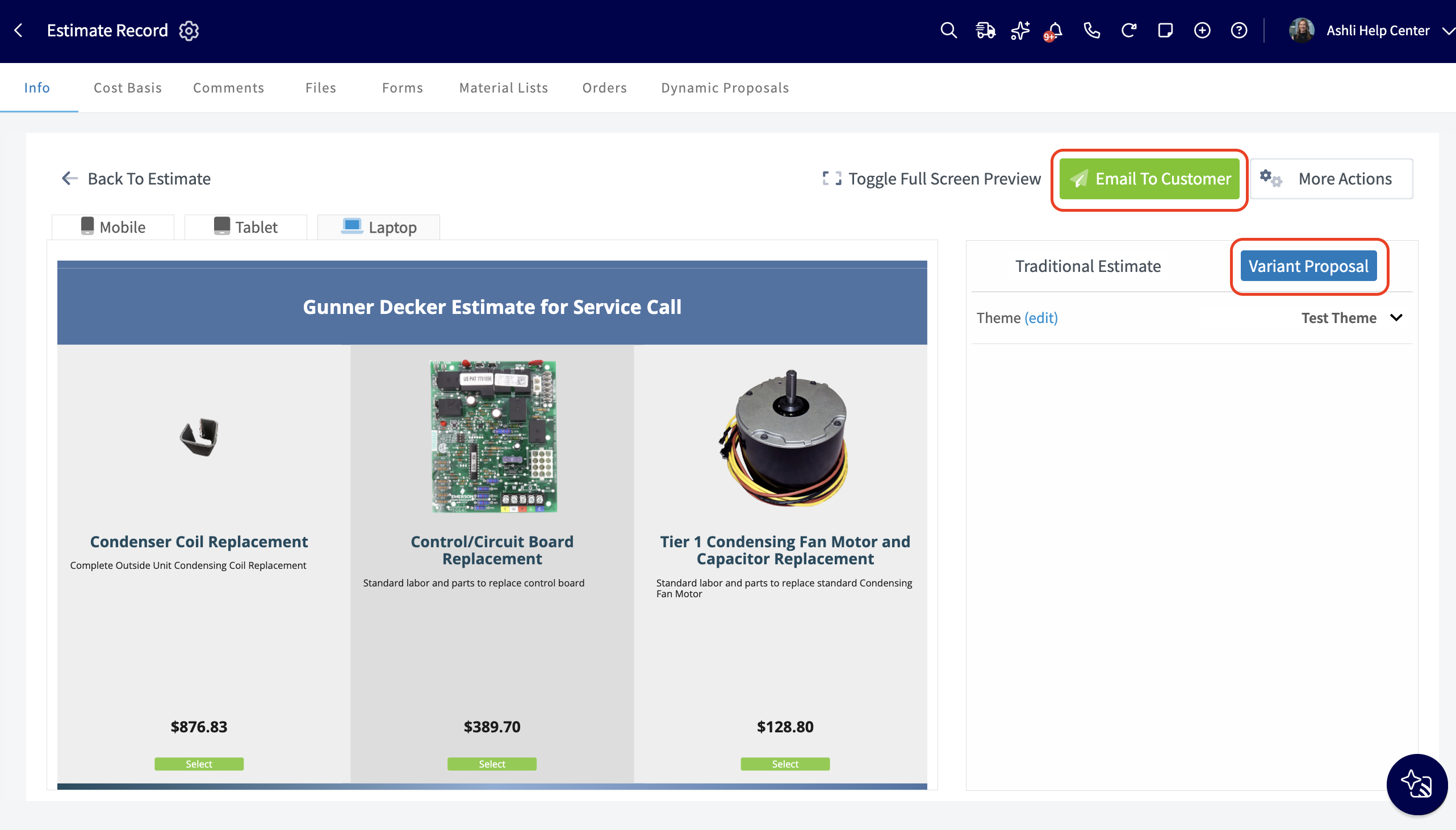Image resolution: width=1456 pixels, height=830 pixels.
Task: Open Estimate Record settings gear
Action: coord(189,30)
